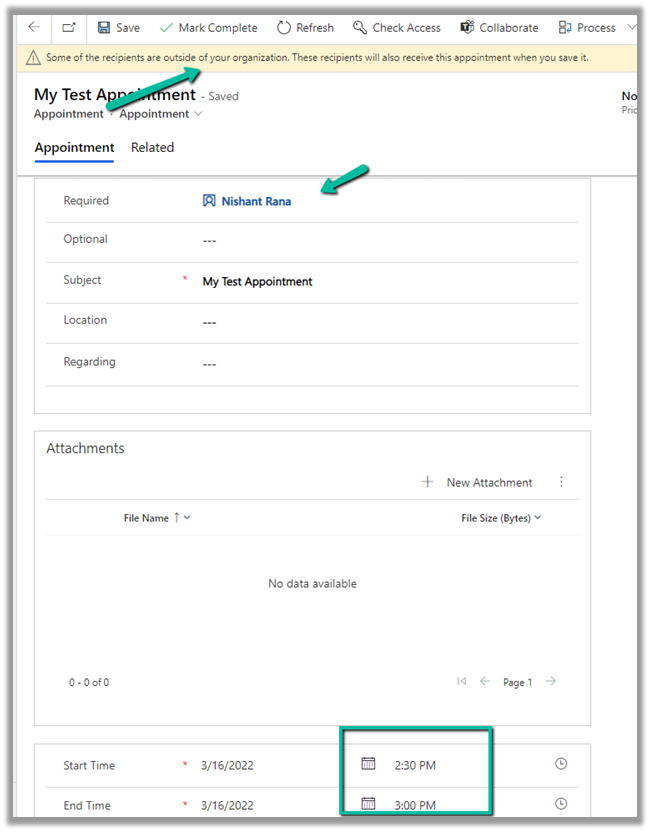Select the Appointment tab
650x832 pixels.
[74, 147]
